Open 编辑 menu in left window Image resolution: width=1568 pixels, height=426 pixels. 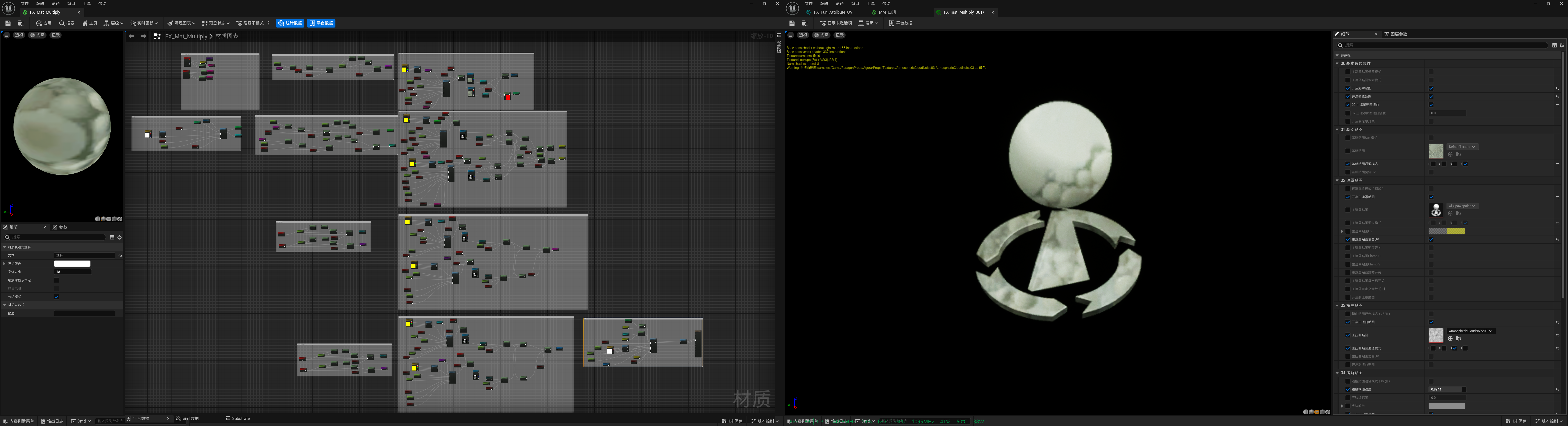(x=40, y=4)
